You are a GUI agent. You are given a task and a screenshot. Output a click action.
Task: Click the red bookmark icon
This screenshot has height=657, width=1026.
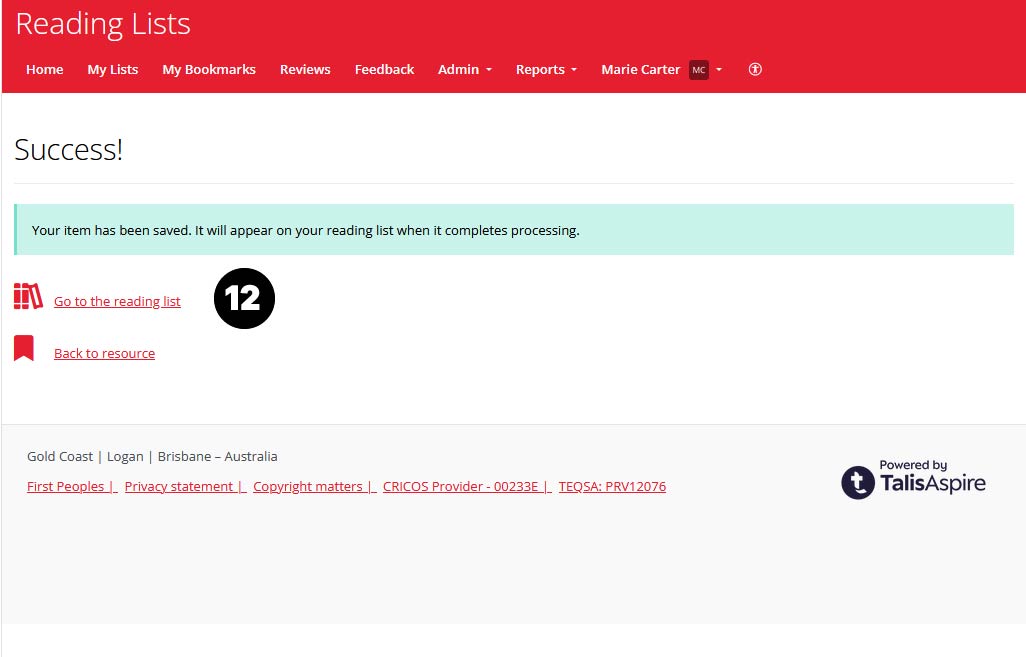click(24, 349)
